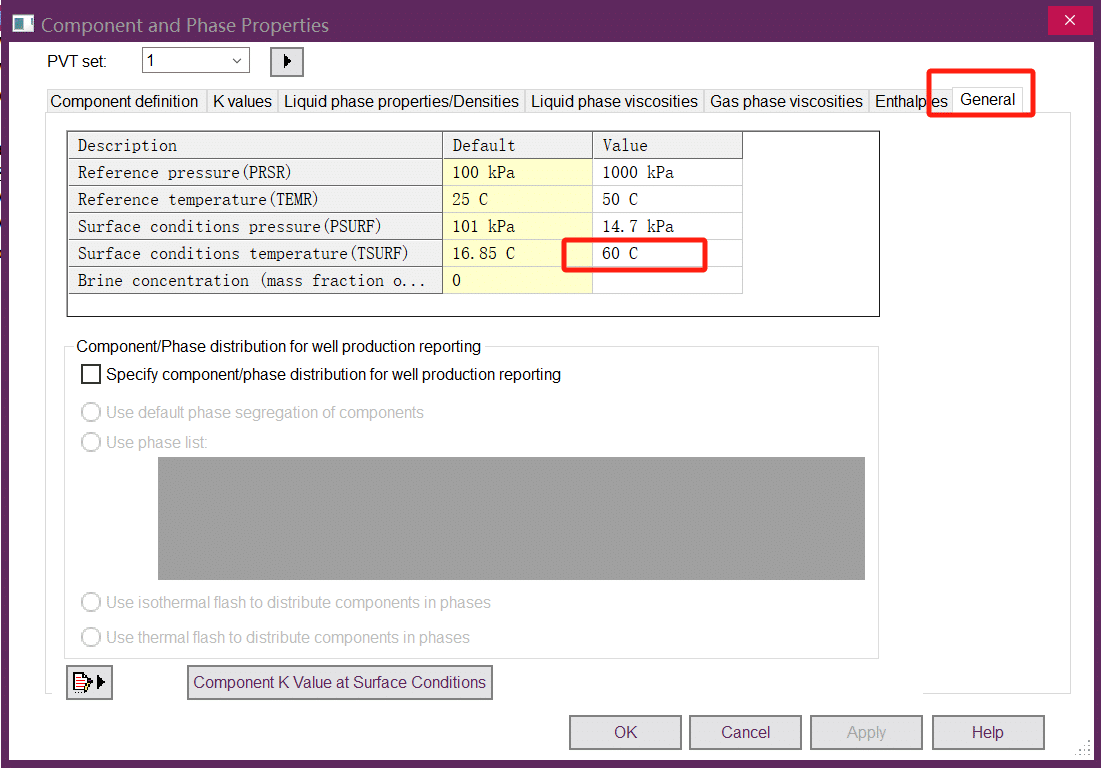Viewport: 1101px width, 768px height.
Task: Click the Cancel button
Action: [x=745, y=732]
